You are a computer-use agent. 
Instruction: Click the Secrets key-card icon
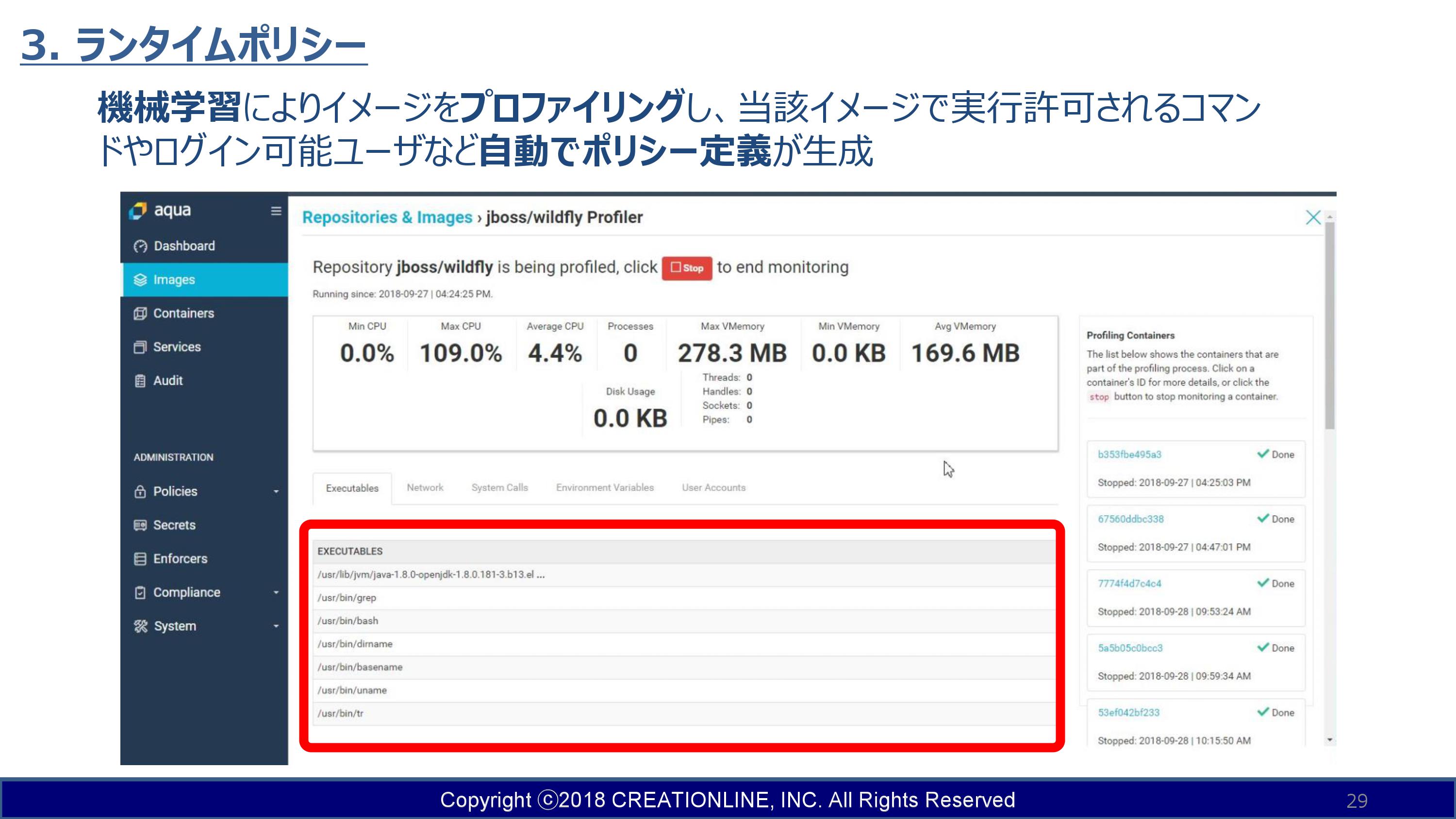pyautogui.click(x=140, y=525)
